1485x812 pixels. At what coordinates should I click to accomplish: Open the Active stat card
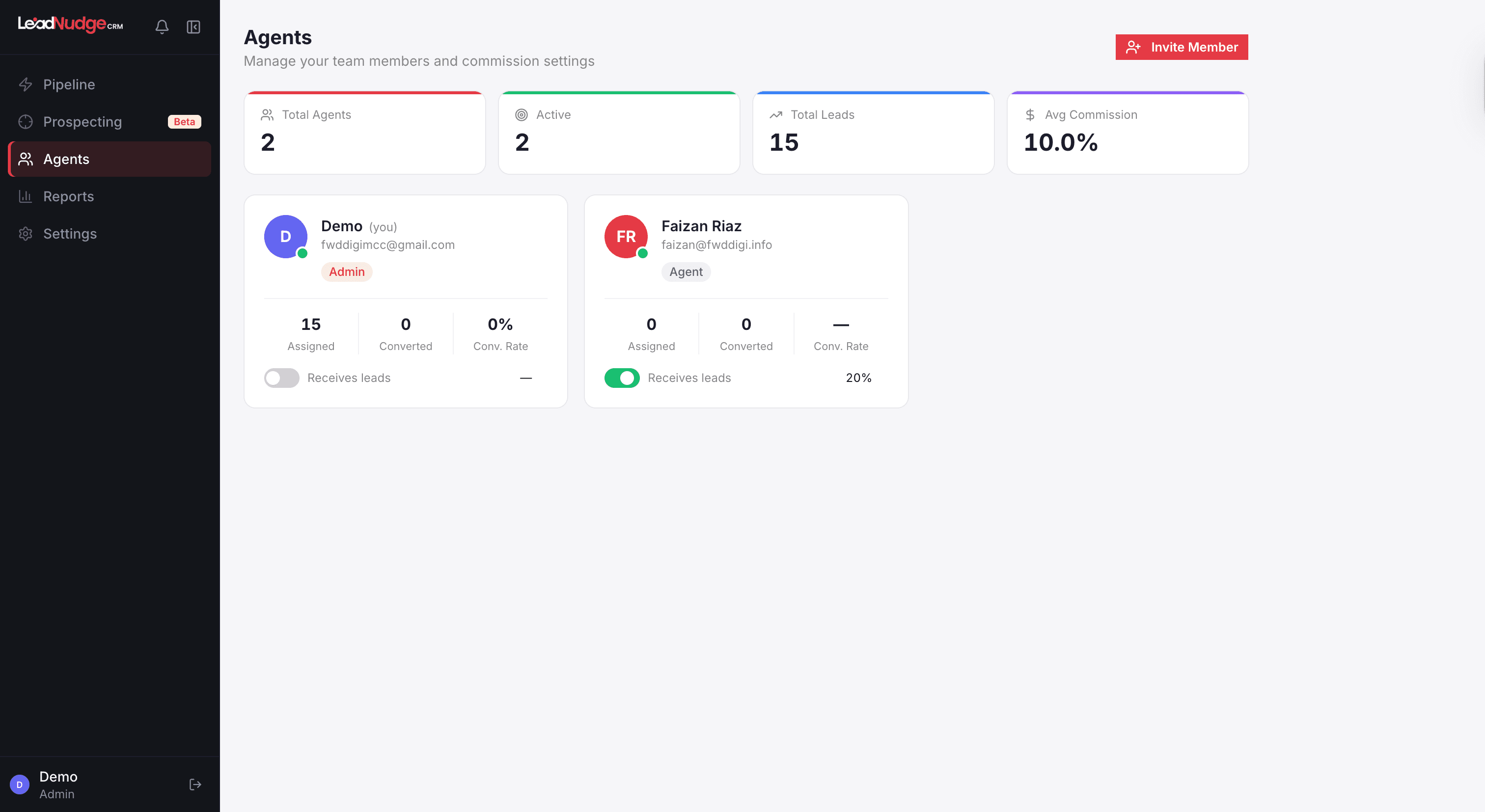click(619, 133)
